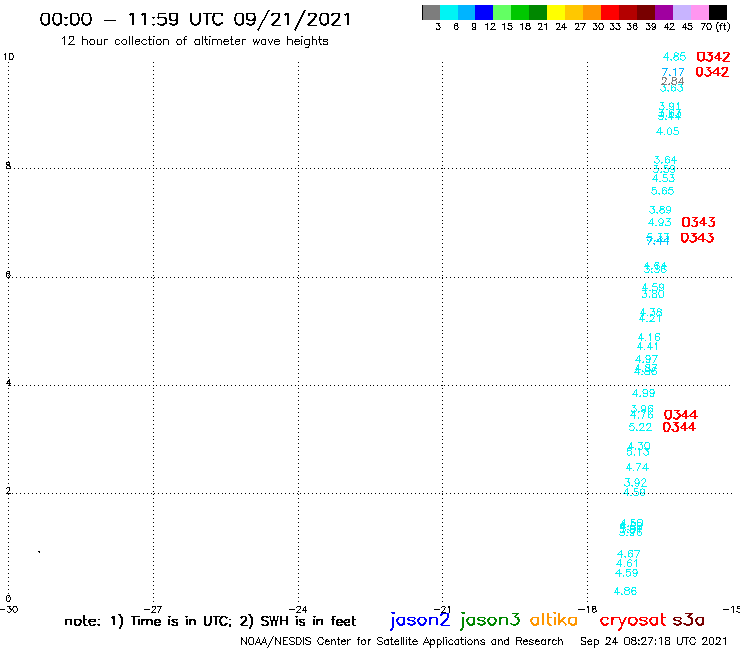The image size is (740, 650).
Task: Click the 0344 time label beside 5.22
Action: [679, 427]
